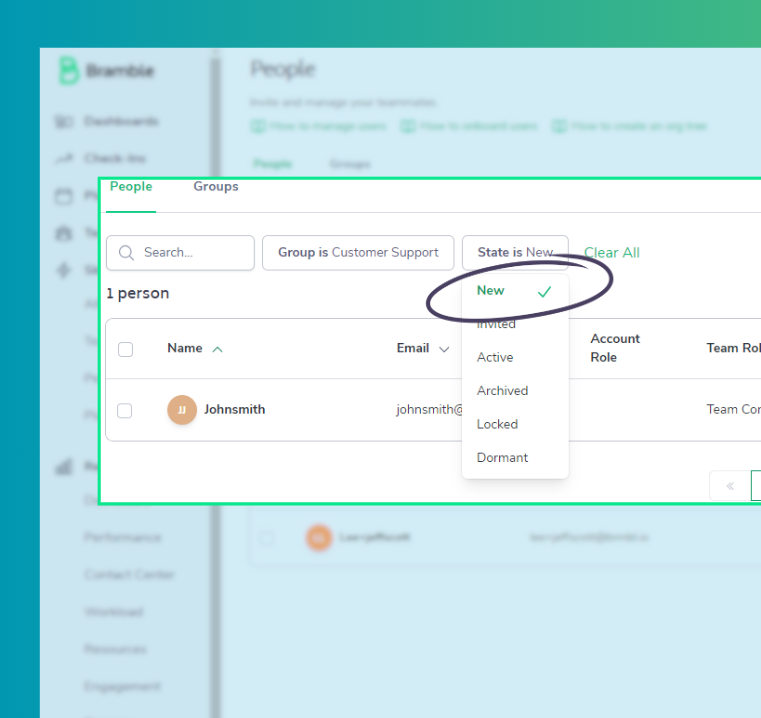Open the Johnsmith user name
This screenshot has height=718, width=761.
click(234, 409)
